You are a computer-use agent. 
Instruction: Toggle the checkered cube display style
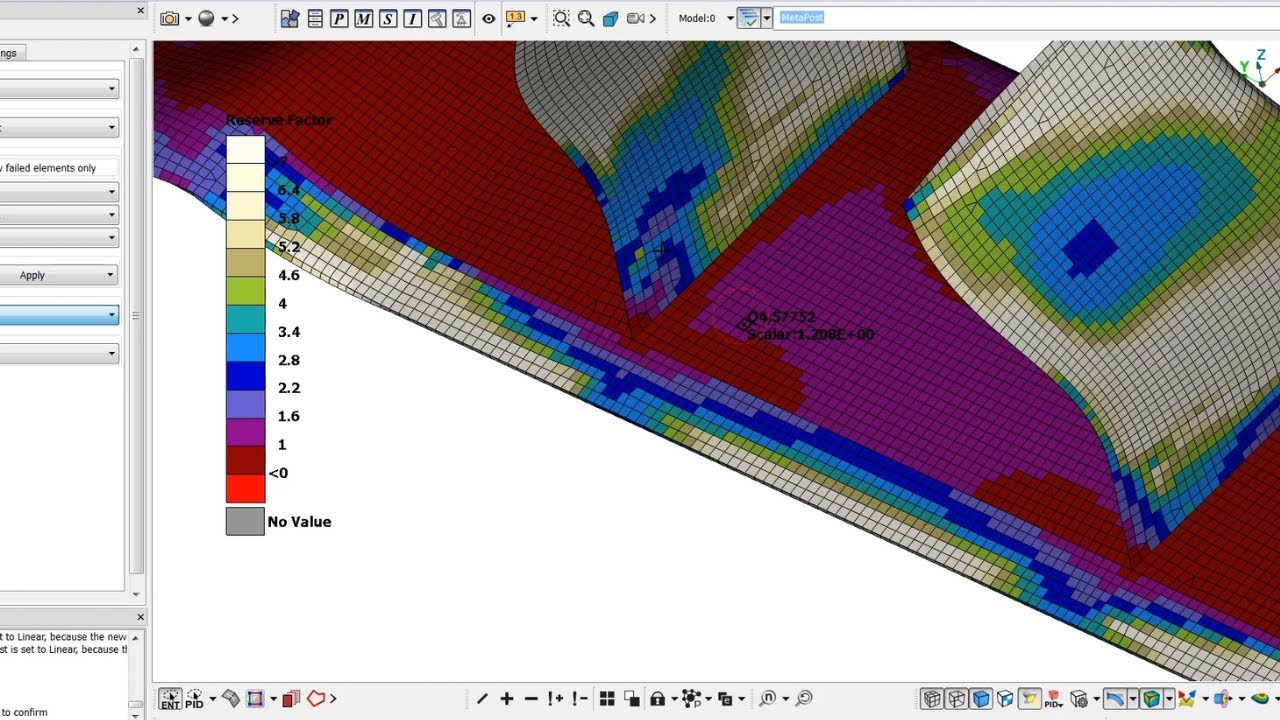(1006, 699)
